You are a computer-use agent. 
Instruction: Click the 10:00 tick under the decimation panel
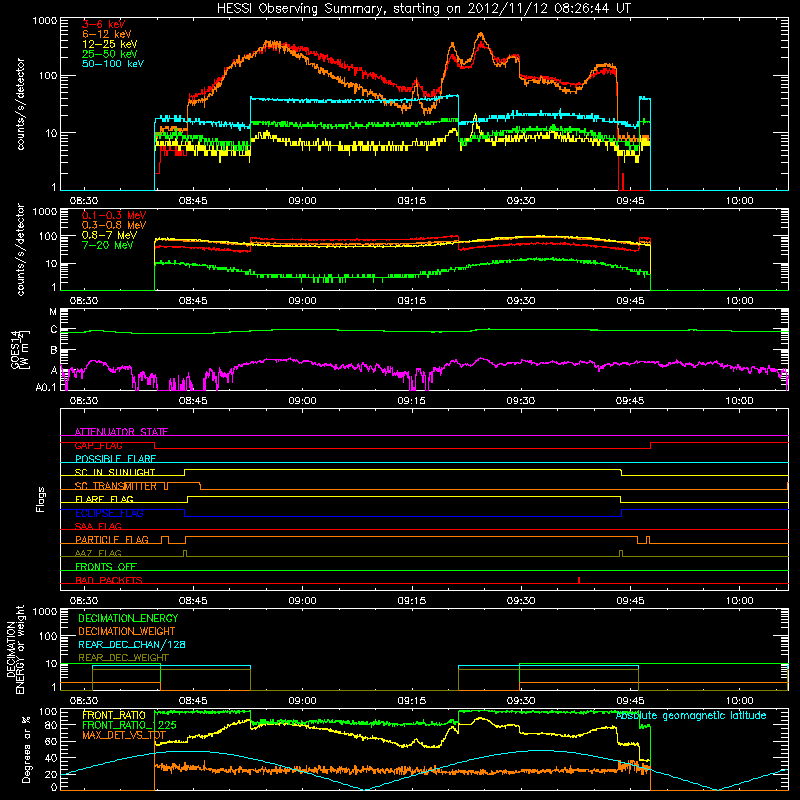click(x=739, y=701)
